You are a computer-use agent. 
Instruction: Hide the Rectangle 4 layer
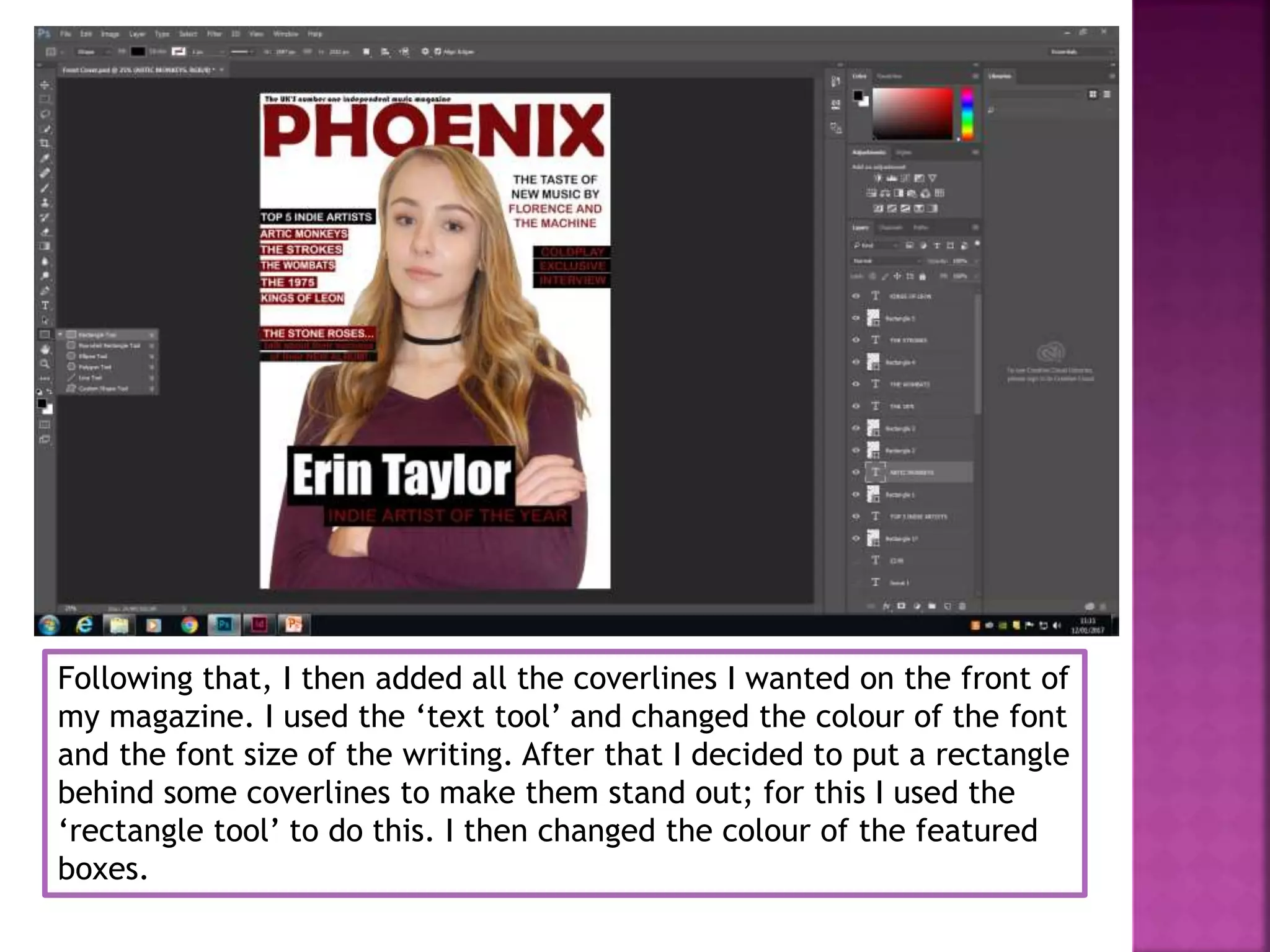click(x=856, y=362)
